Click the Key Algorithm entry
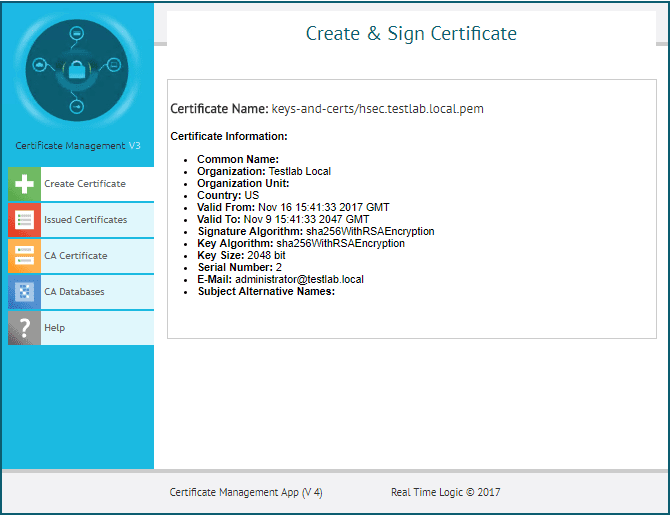 click(301, 243)
